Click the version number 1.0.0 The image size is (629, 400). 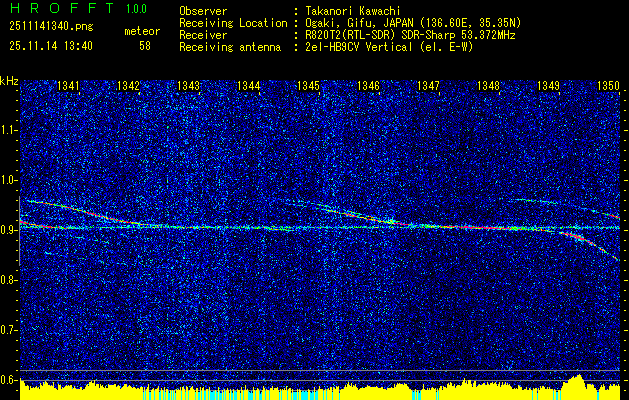coord(136,8)
